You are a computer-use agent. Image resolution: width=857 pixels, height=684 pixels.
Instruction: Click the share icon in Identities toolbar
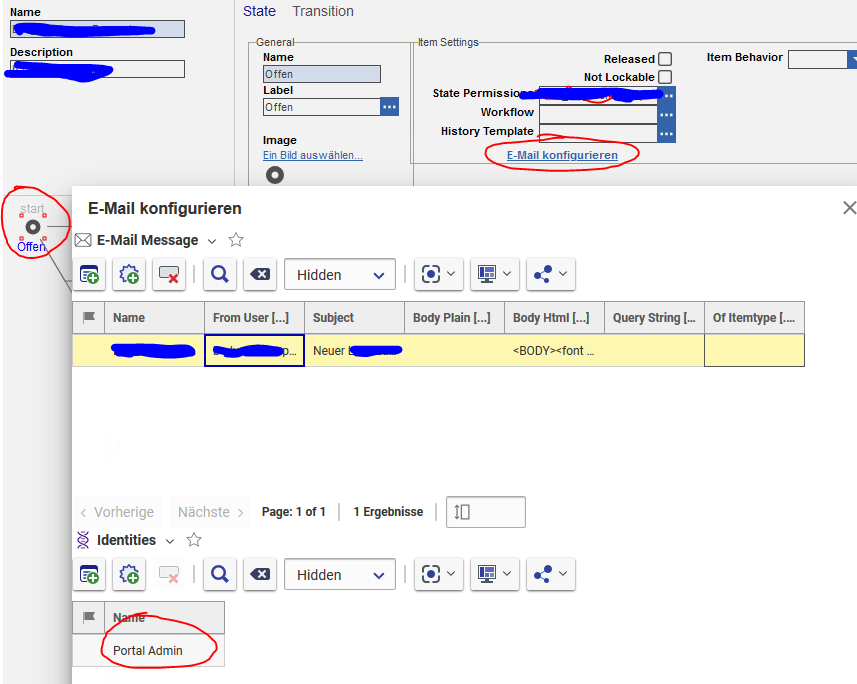[551, 574]
